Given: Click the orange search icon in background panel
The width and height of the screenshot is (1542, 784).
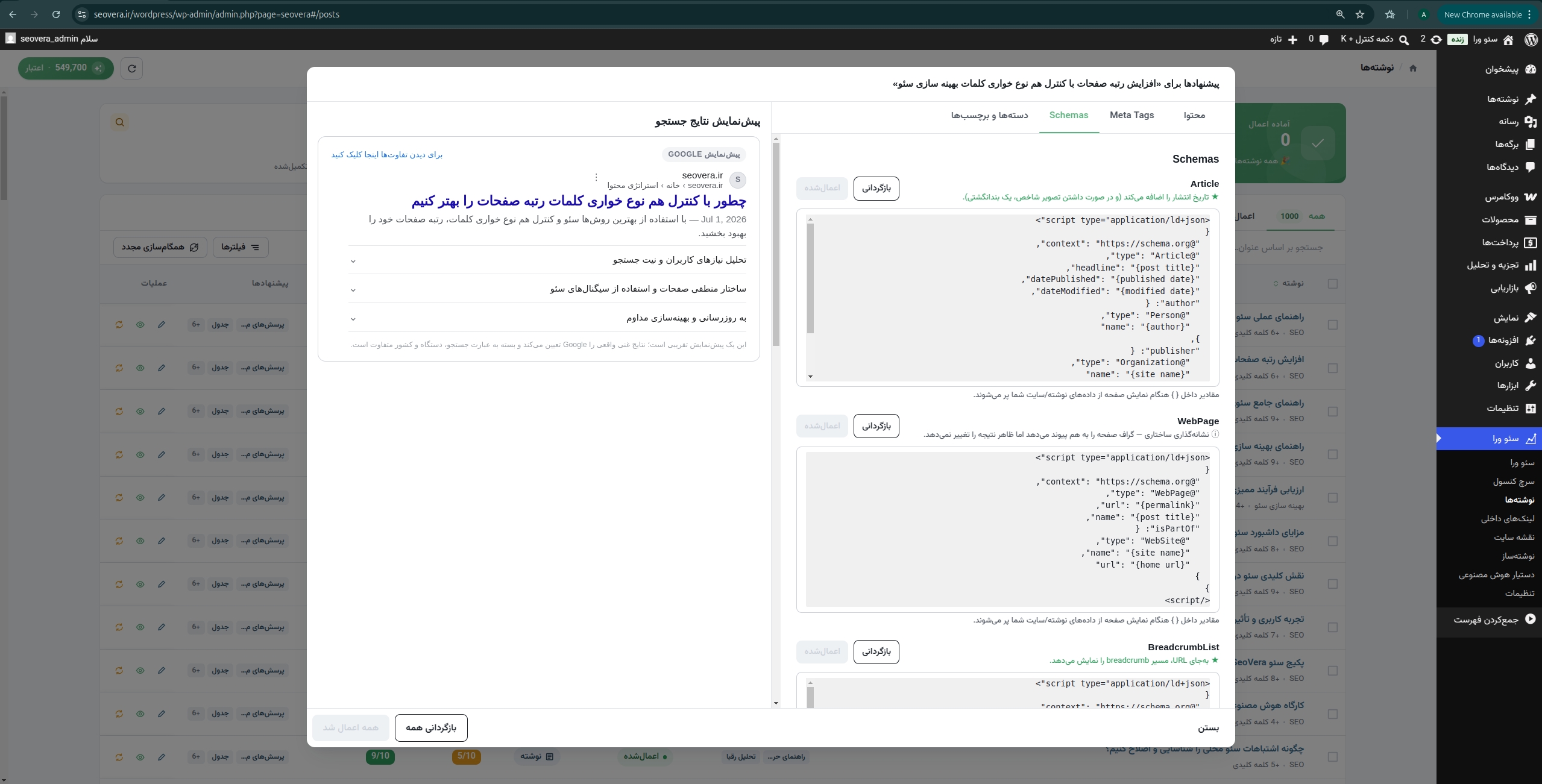Looking at the screenshot, I should 120,122.
